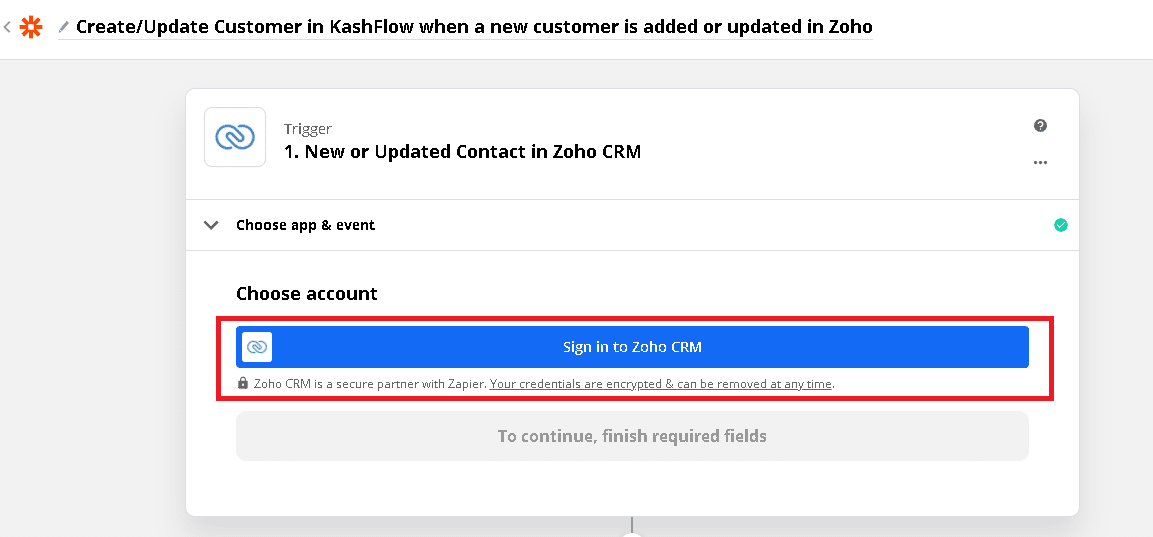Viewport: 1153px width, 537px height.
Task: Collapse section with Choose app & event chevron
Action: [x=211, y=225]
